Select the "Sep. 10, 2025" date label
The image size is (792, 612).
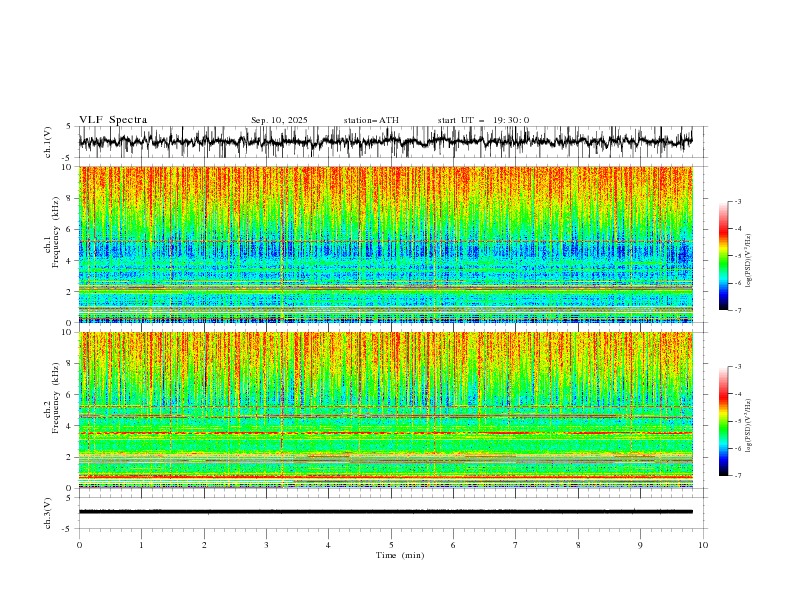click(279, 120)
